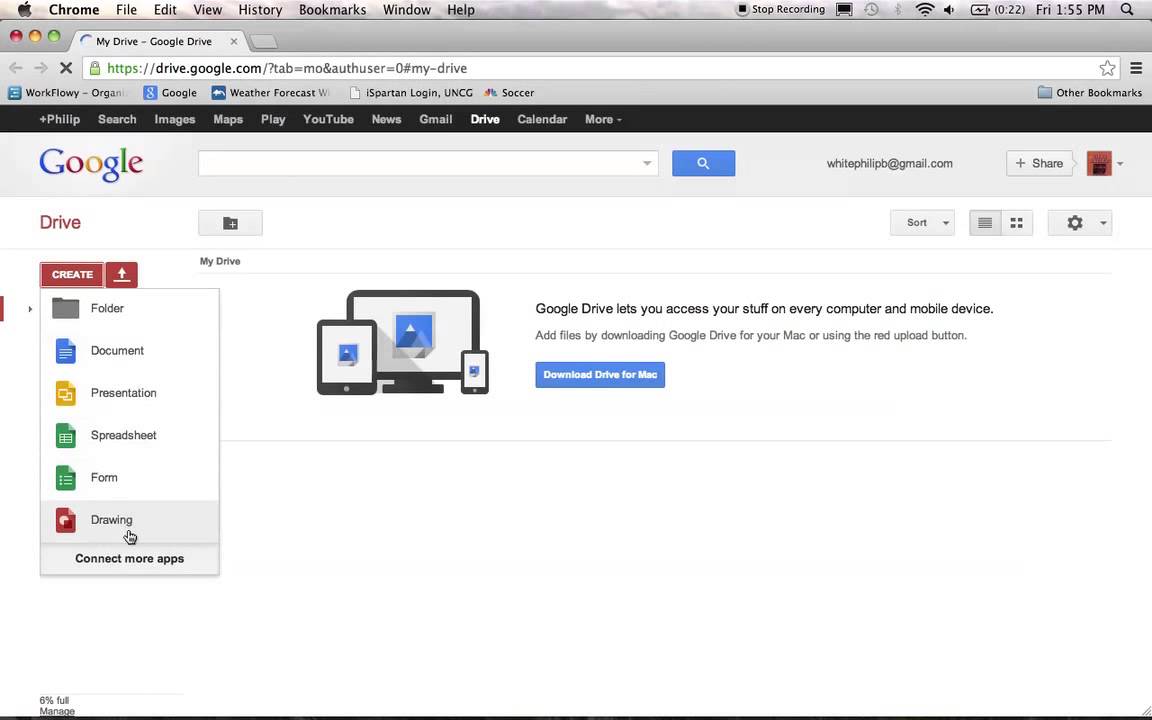This screenshot has height=720, width=1152.
Task: Open Images in the Google bar
Action: tap(175, 119)
